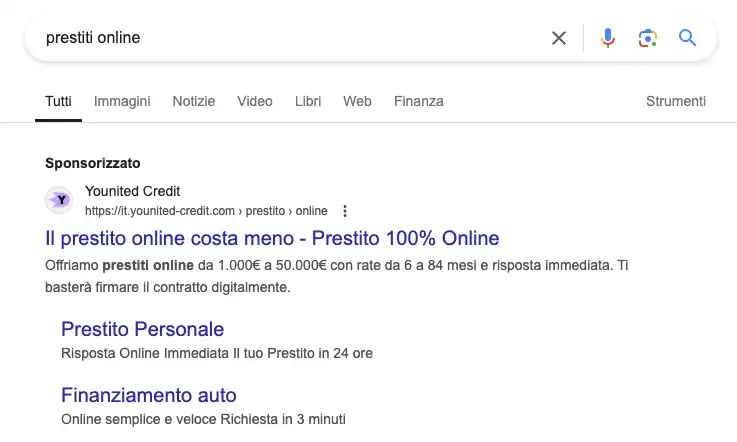Image resolution: width=737 pixels, height=442 pixels.
Task: Submit search with the magnifying glass icon
Action: [687, 38]
